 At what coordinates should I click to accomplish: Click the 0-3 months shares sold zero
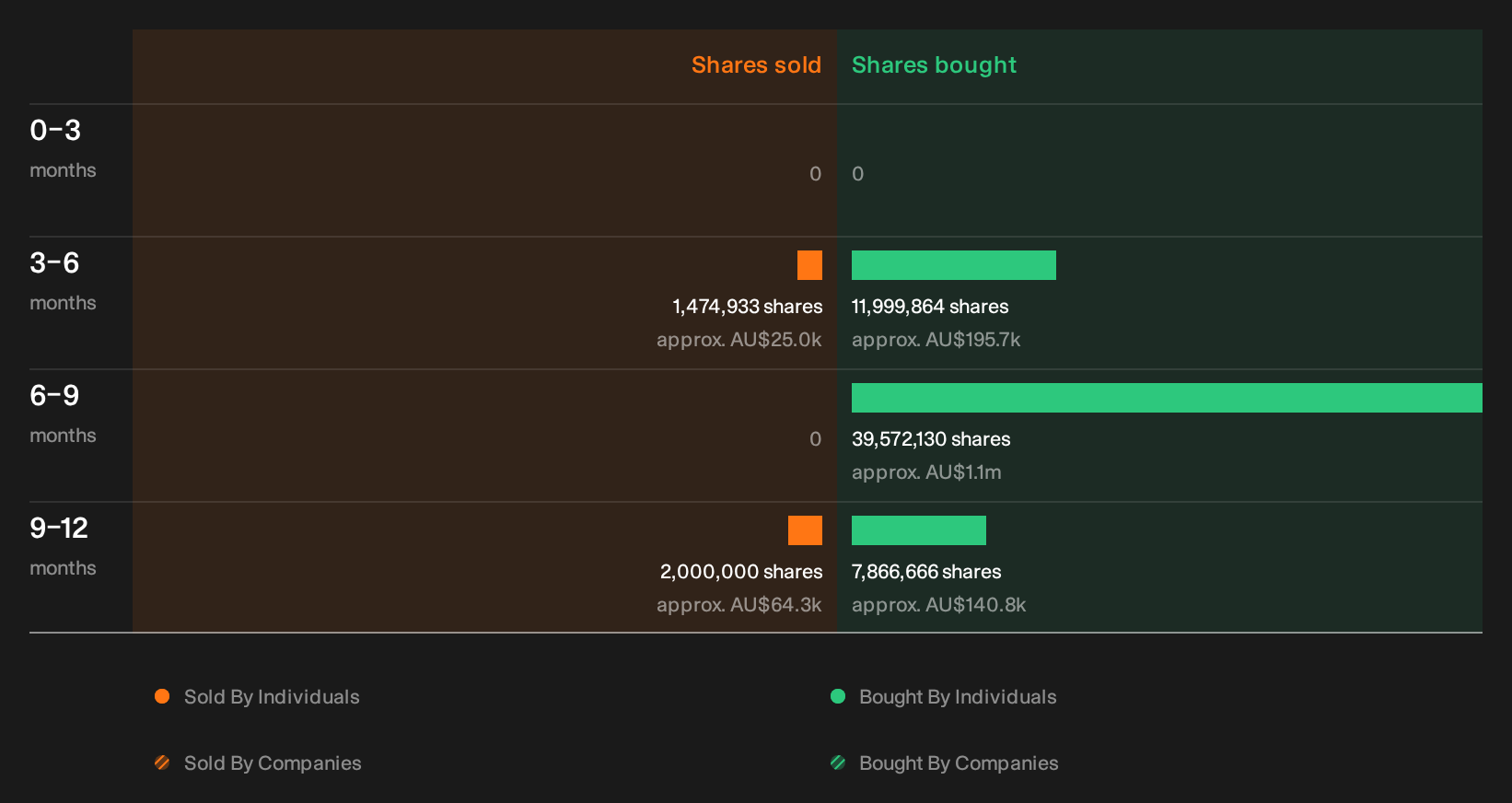pyautogui.click(x=815, y=174)
